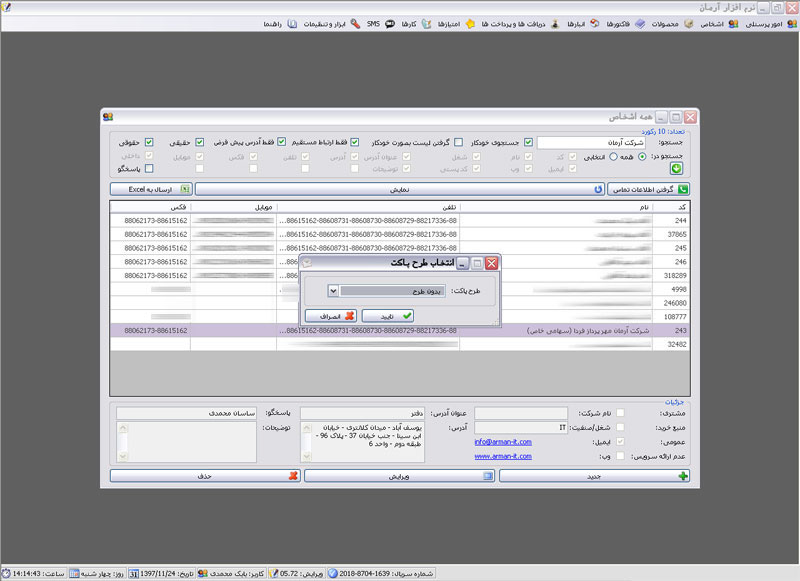The width and height of the screenshot is (800, 581).
Task: Click the envelope icon in the envelope dialog
Action: (x=307, y=263)
